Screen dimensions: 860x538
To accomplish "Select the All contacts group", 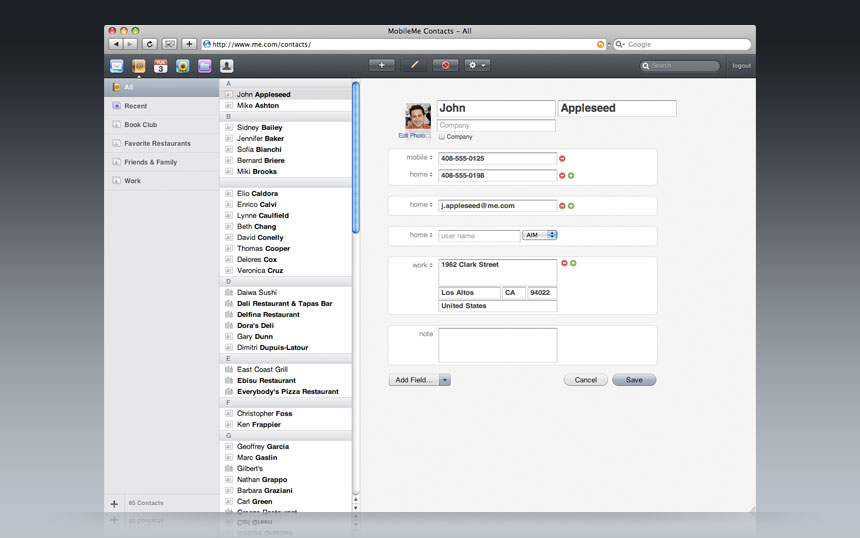I will click(x=162, y=87).
